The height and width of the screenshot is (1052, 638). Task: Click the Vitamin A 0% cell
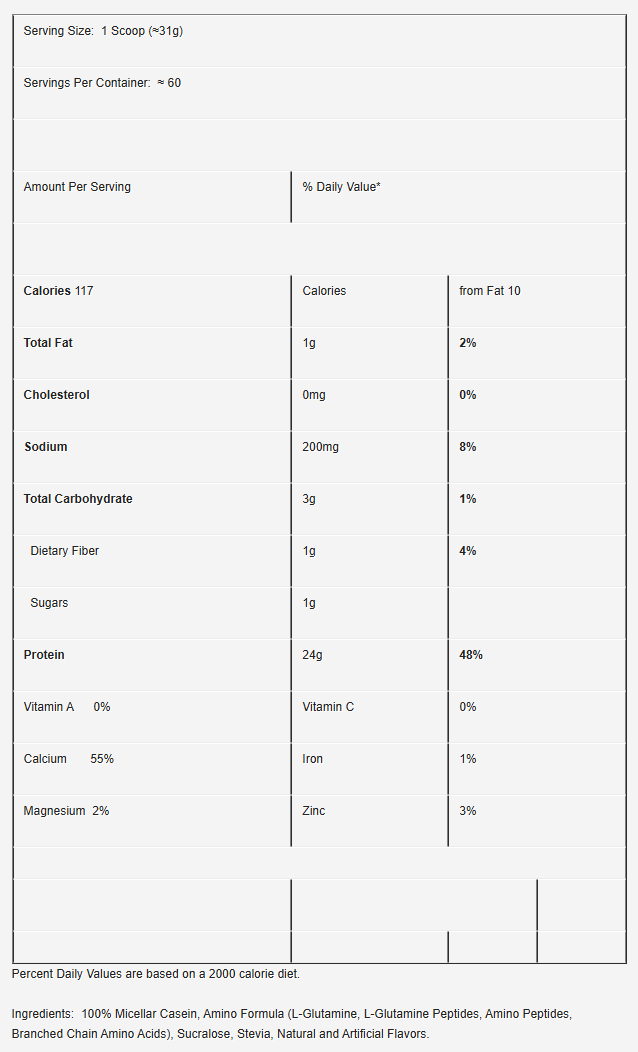point(152,717)
